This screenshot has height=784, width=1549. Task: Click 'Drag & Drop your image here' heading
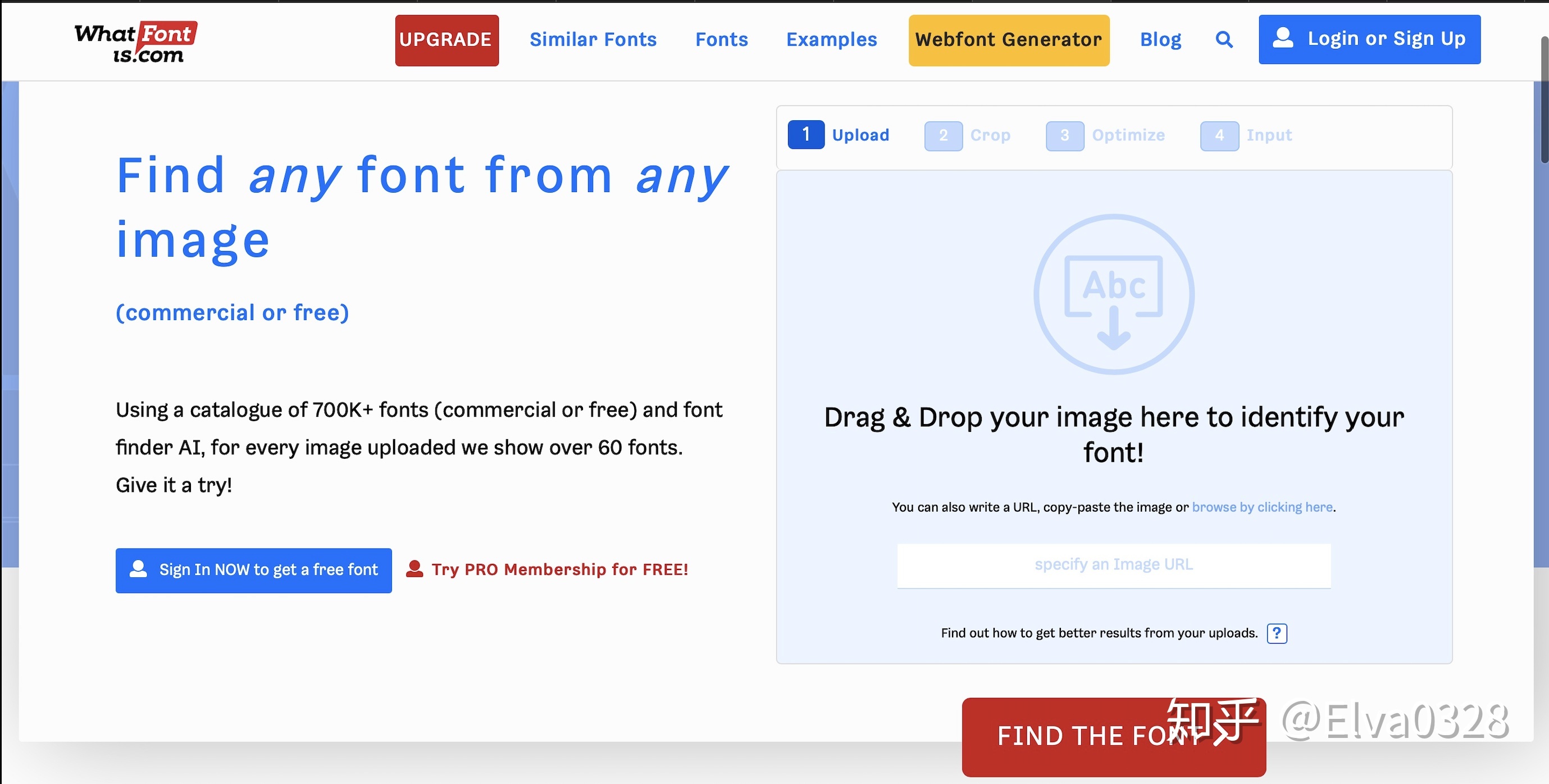pyautogui.click(x=1114, y=434)
